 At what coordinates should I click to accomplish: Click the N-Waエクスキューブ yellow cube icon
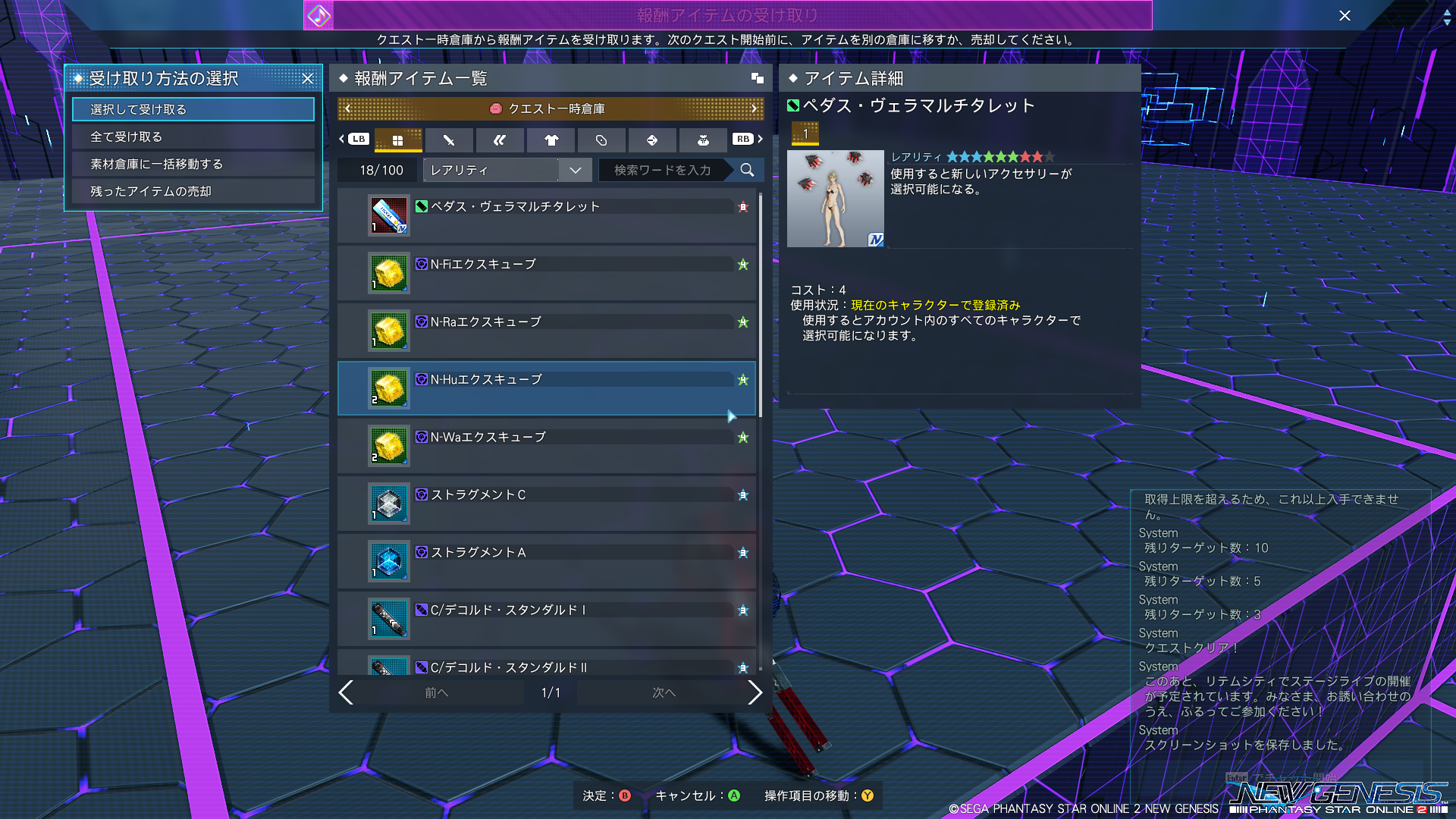coord(389,446)
